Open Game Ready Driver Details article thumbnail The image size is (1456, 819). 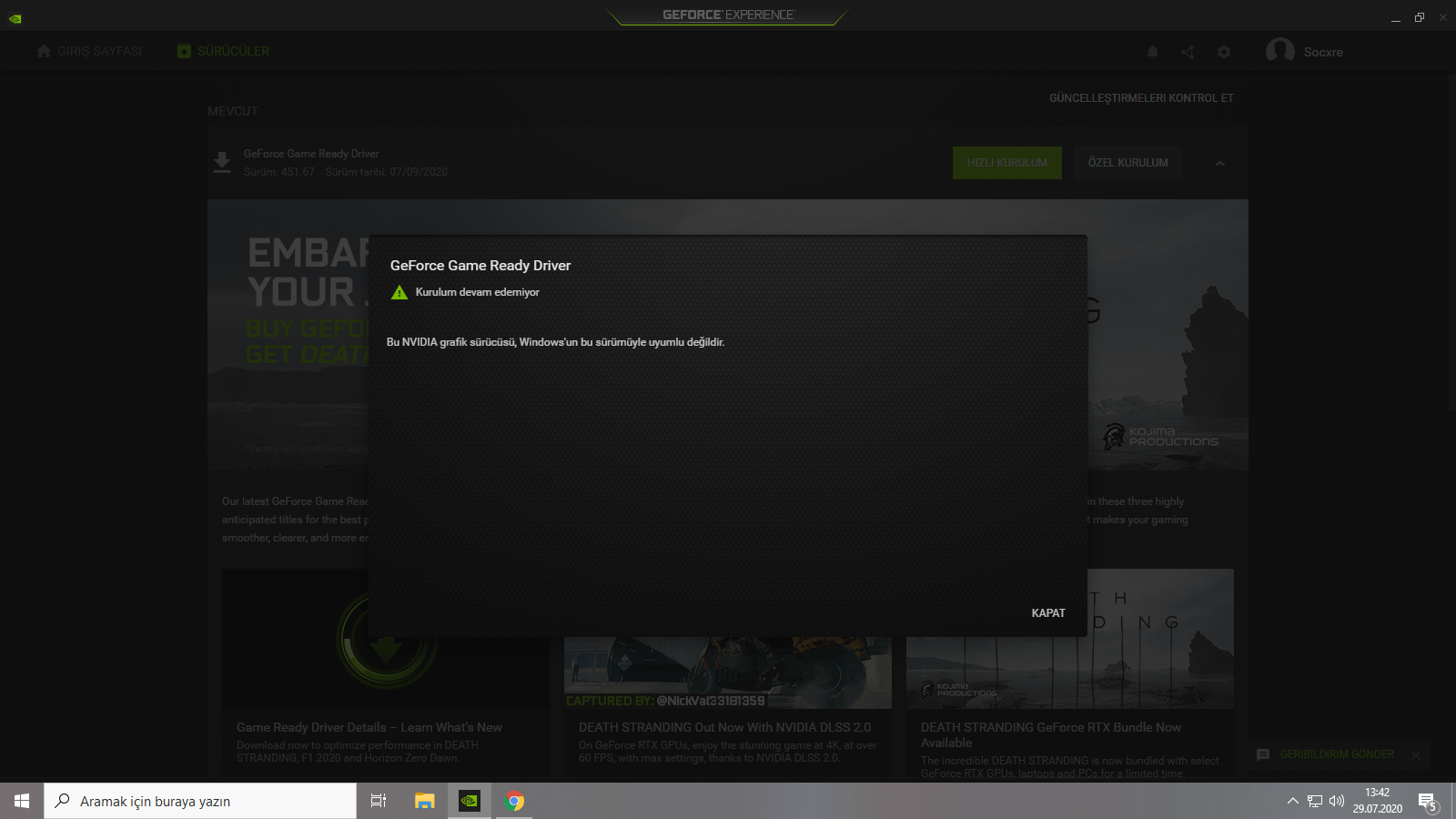[386, 639]
